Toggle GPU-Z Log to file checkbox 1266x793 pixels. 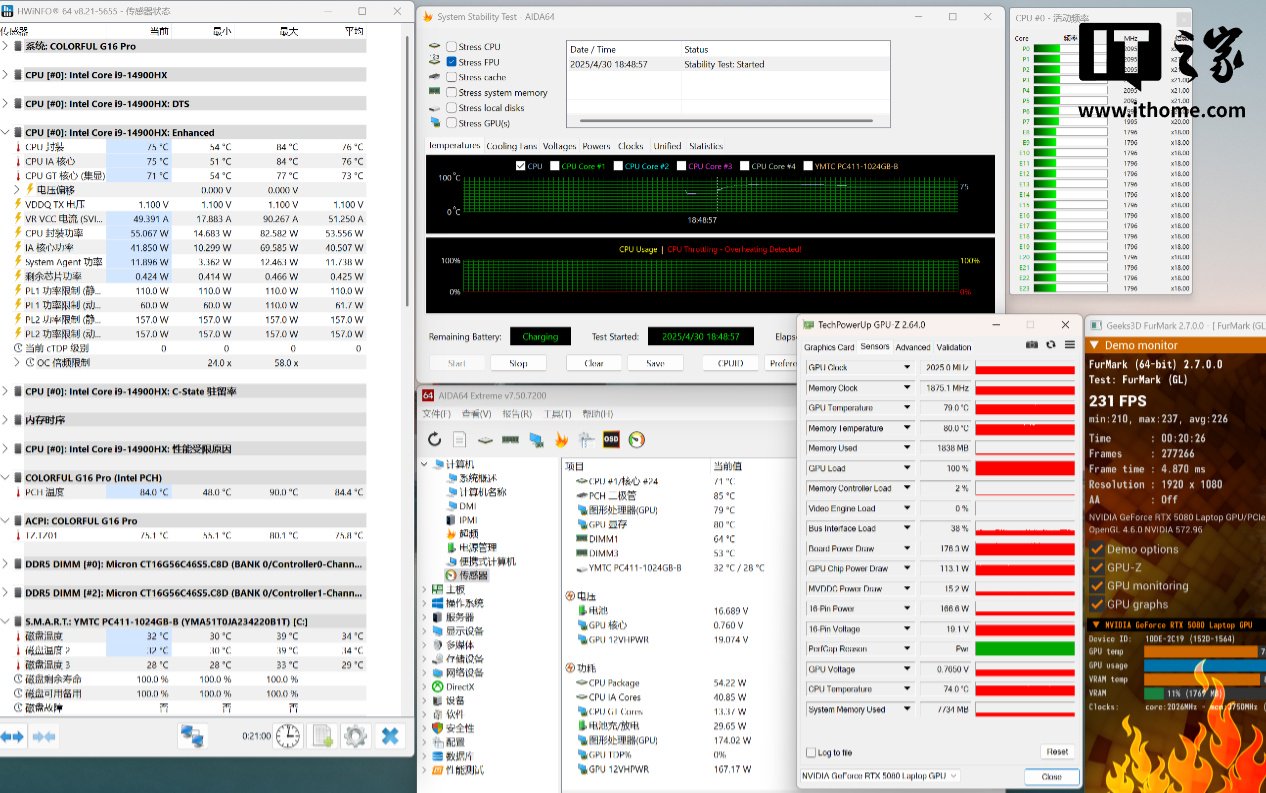811,752
